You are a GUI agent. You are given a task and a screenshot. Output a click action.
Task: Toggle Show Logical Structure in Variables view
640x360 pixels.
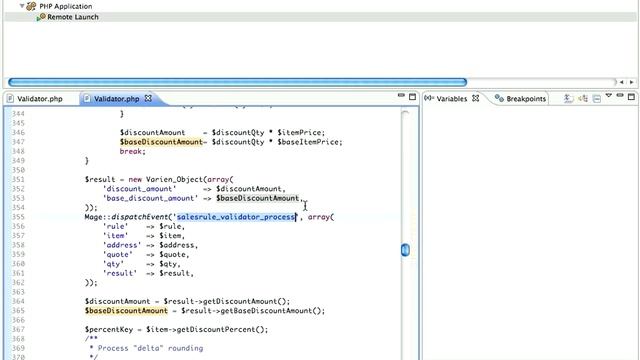click(583, 98)
